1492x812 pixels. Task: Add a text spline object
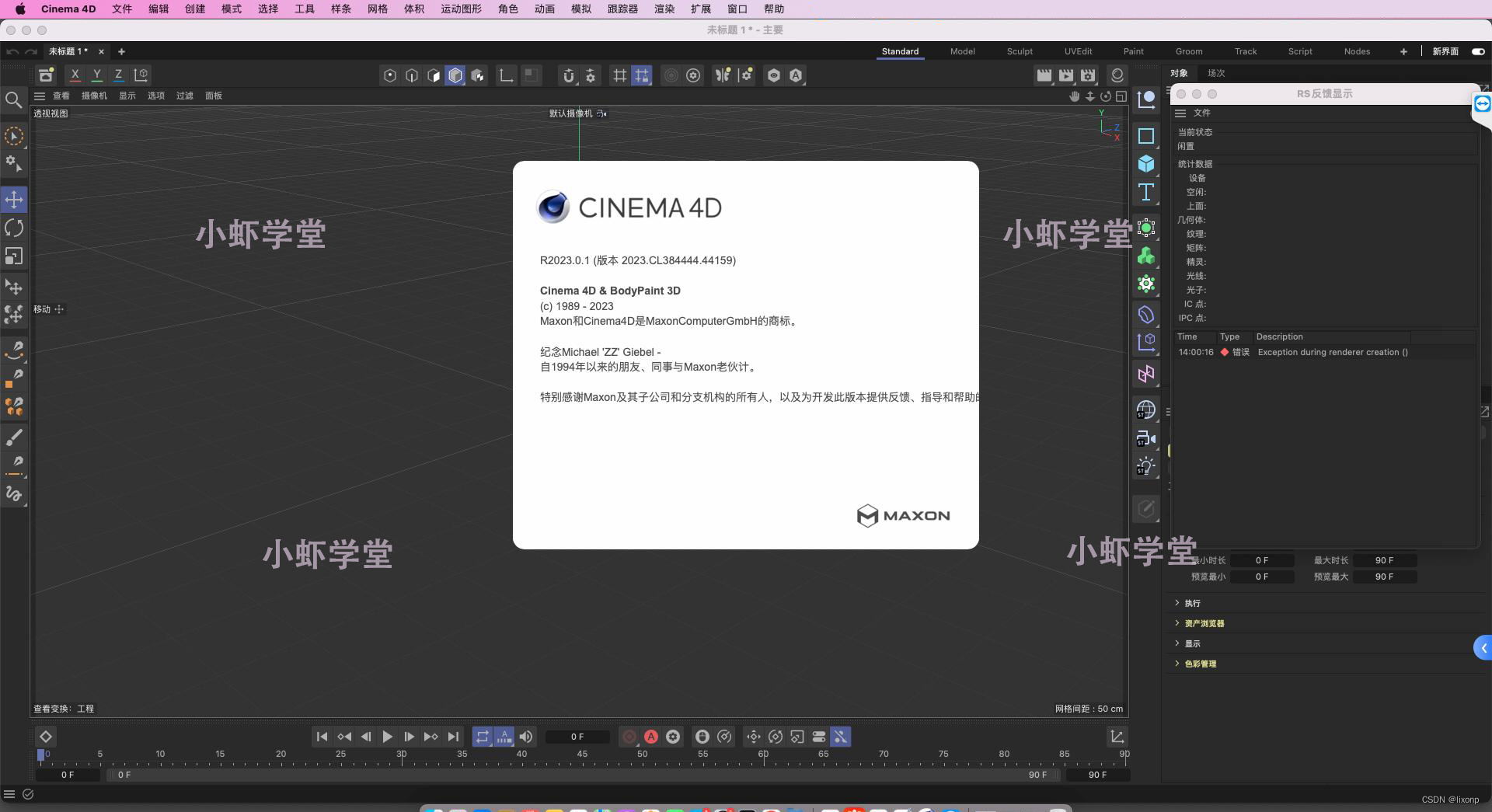[x=1146, y=192]
